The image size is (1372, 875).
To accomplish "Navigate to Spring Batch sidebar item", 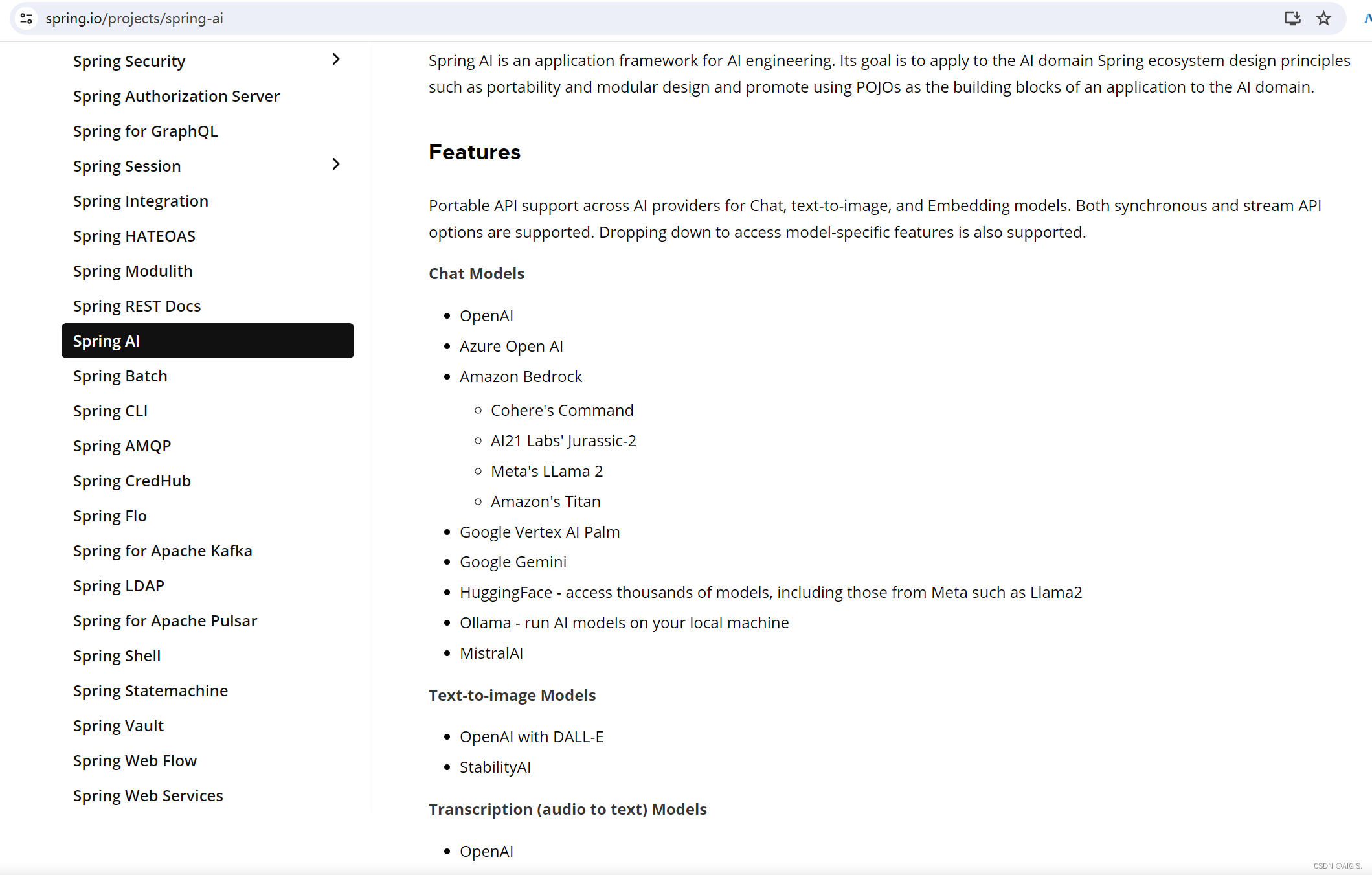I will tap(119, 375).
